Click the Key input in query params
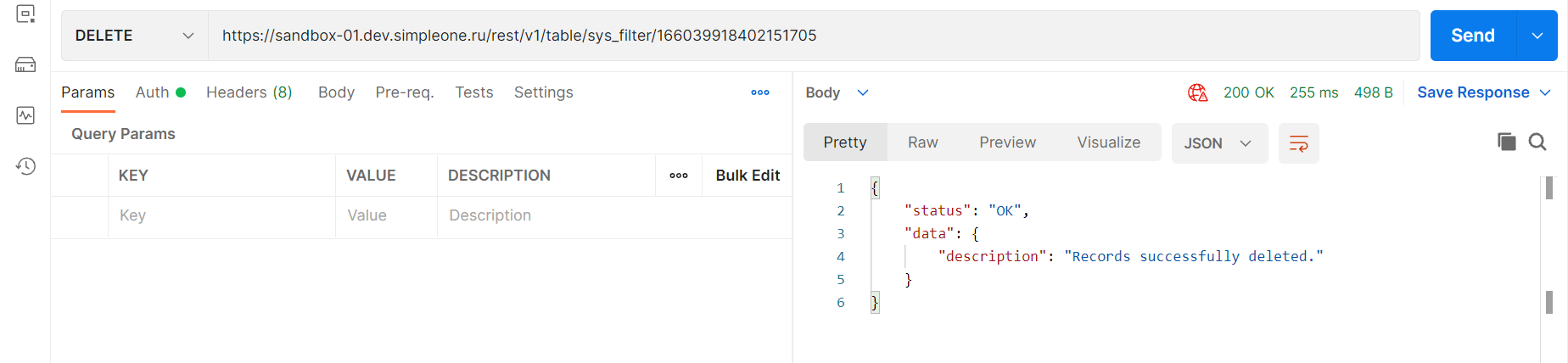 (x=221, y=215)
